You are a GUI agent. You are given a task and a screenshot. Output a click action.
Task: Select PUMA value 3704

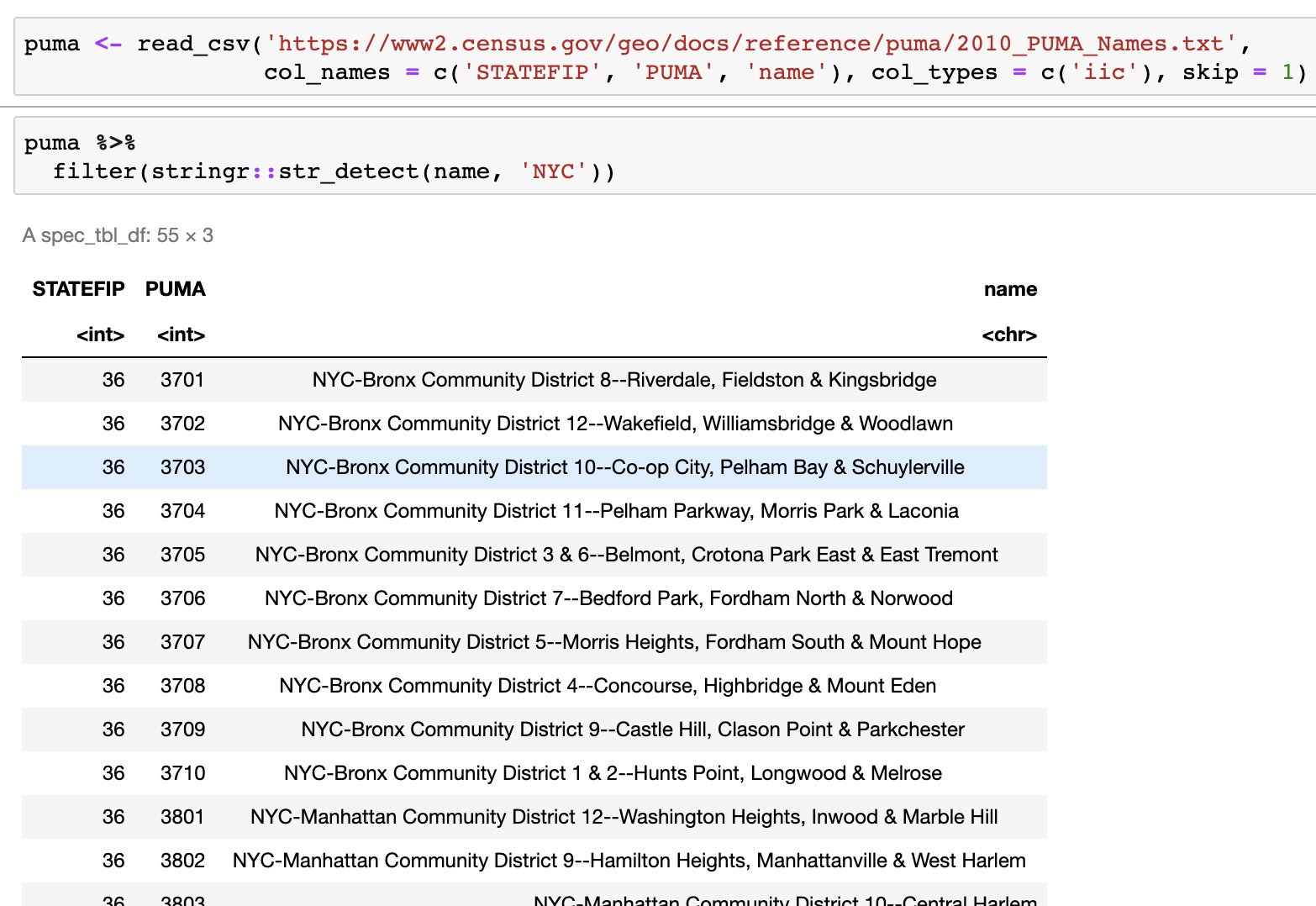(182, 511)
